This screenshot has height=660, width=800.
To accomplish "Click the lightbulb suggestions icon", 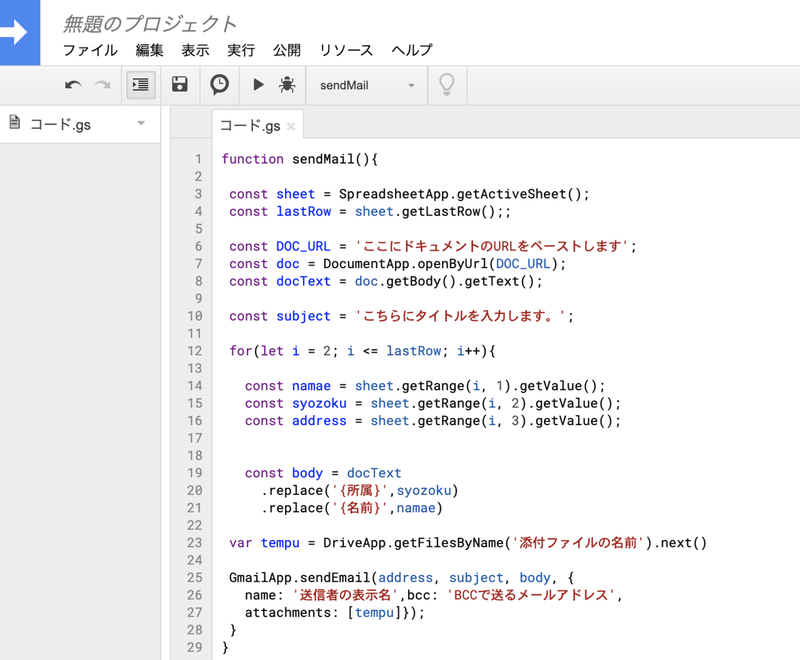I will coord(446,85).
